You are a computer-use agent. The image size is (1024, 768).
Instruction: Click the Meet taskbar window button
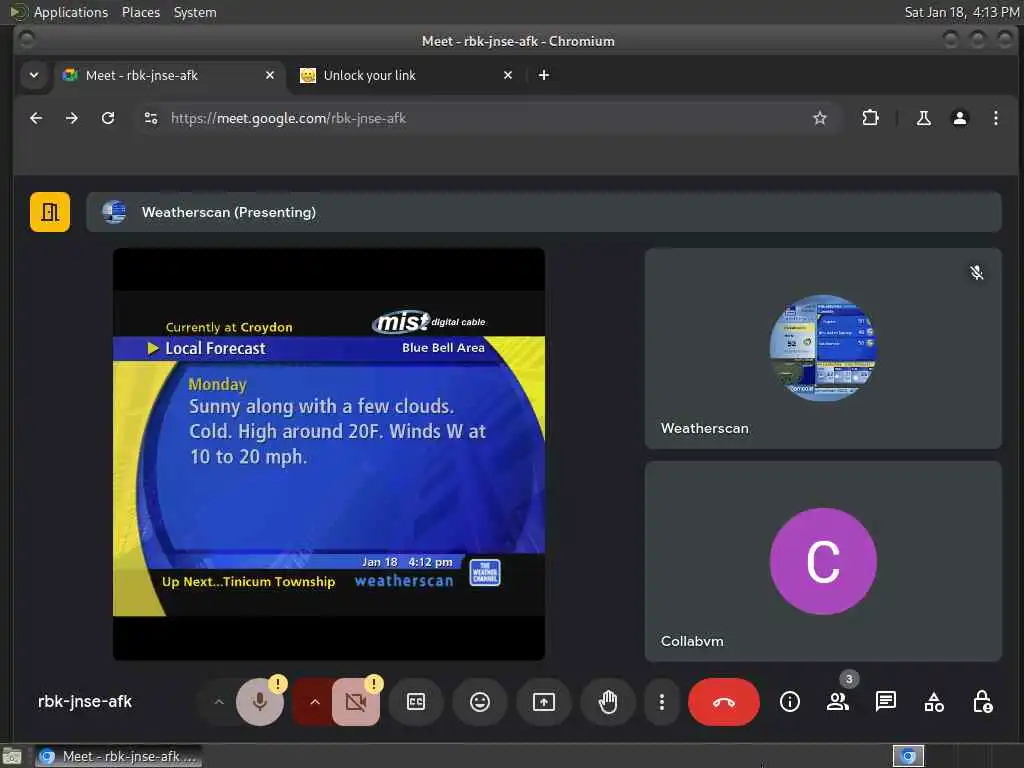click(118, 756)
